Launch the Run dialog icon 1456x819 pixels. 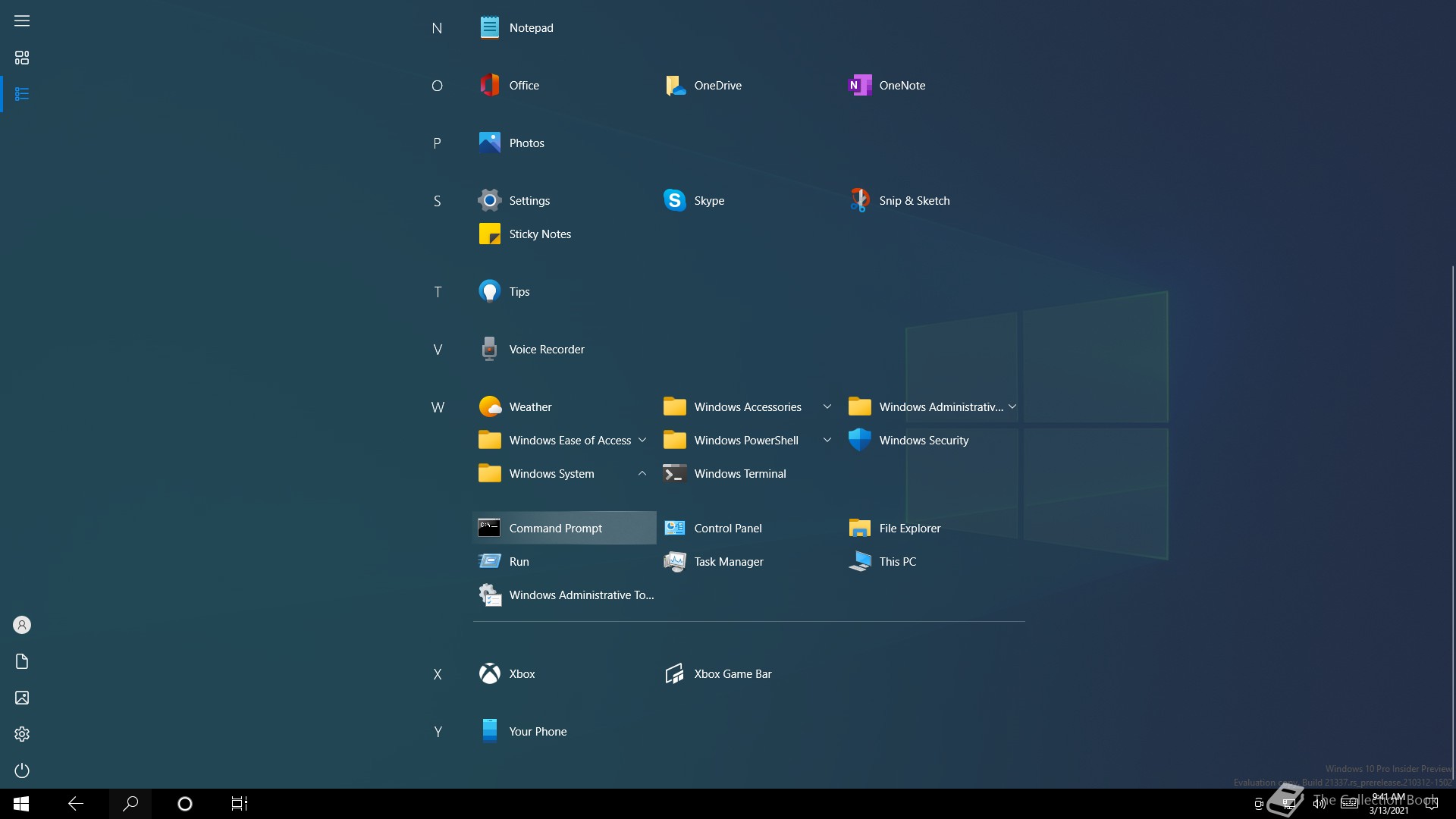click(x=489, y=562)
